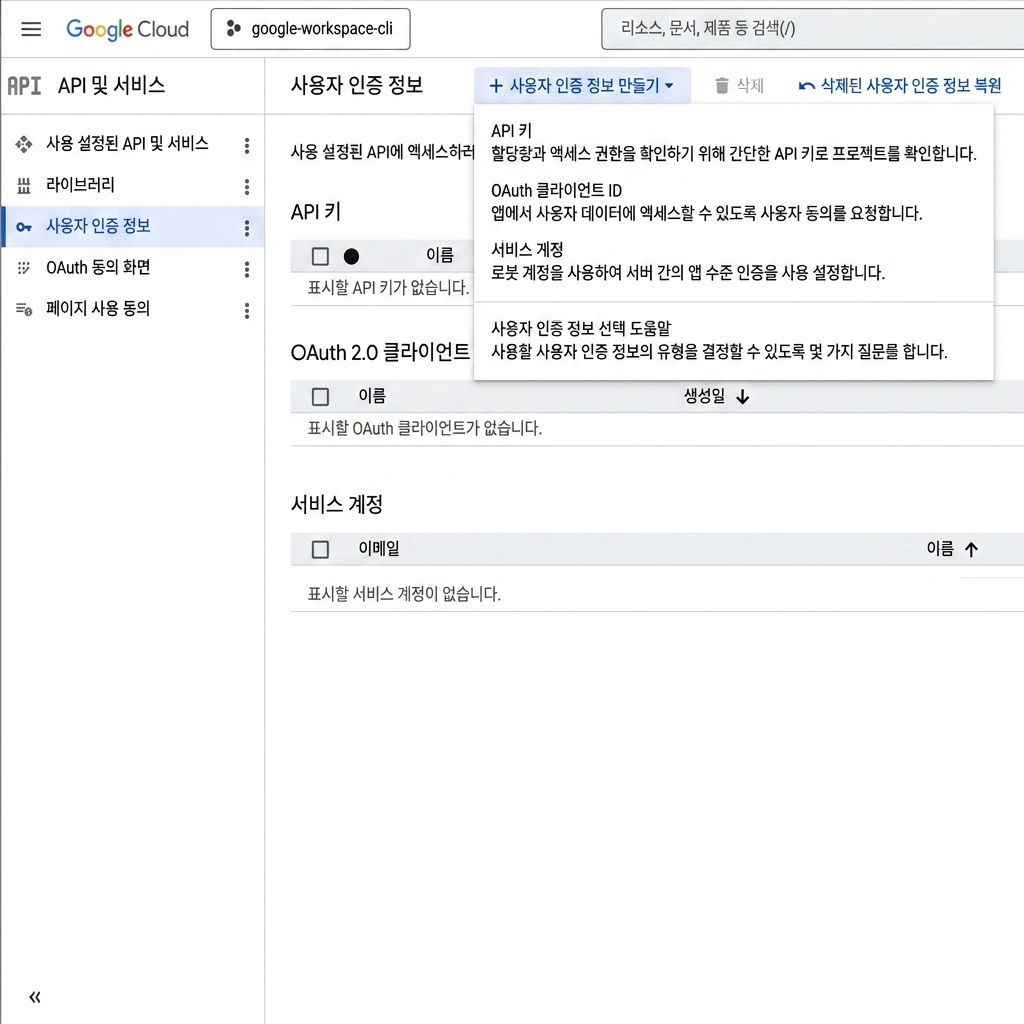Collapse the sidebar with double chevron
This screenshot has width=1024, height=1024.
pos(35,997)
